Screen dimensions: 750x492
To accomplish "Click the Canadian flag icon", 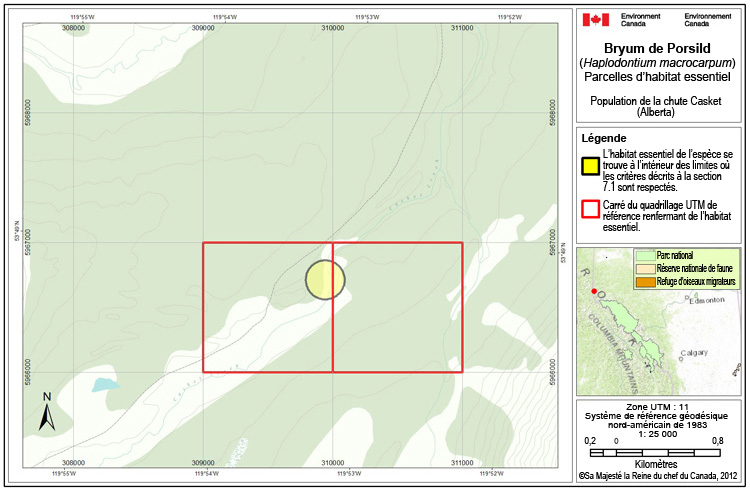I will coord(596,20).
